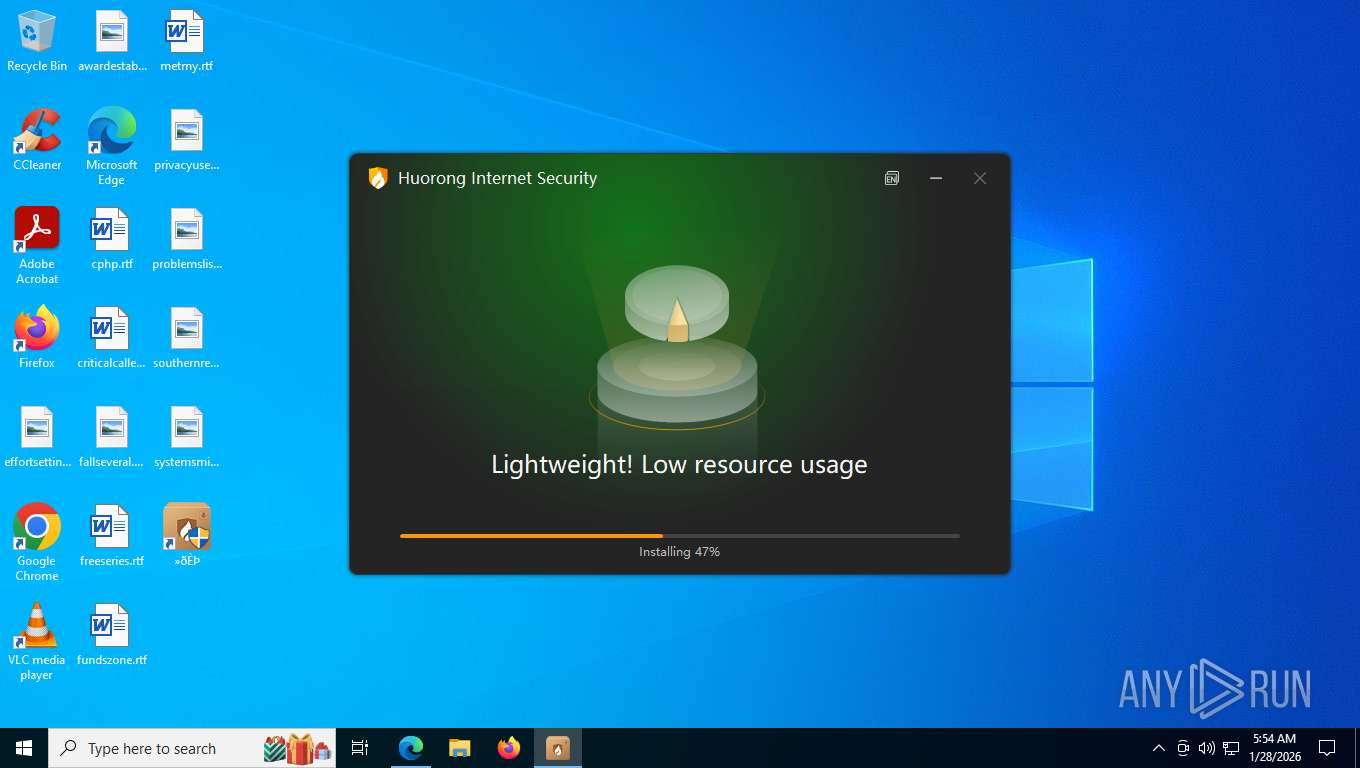Select the freeseries.rtf document icon
This screenshot has width=1360, height=768.
point(112,536)
